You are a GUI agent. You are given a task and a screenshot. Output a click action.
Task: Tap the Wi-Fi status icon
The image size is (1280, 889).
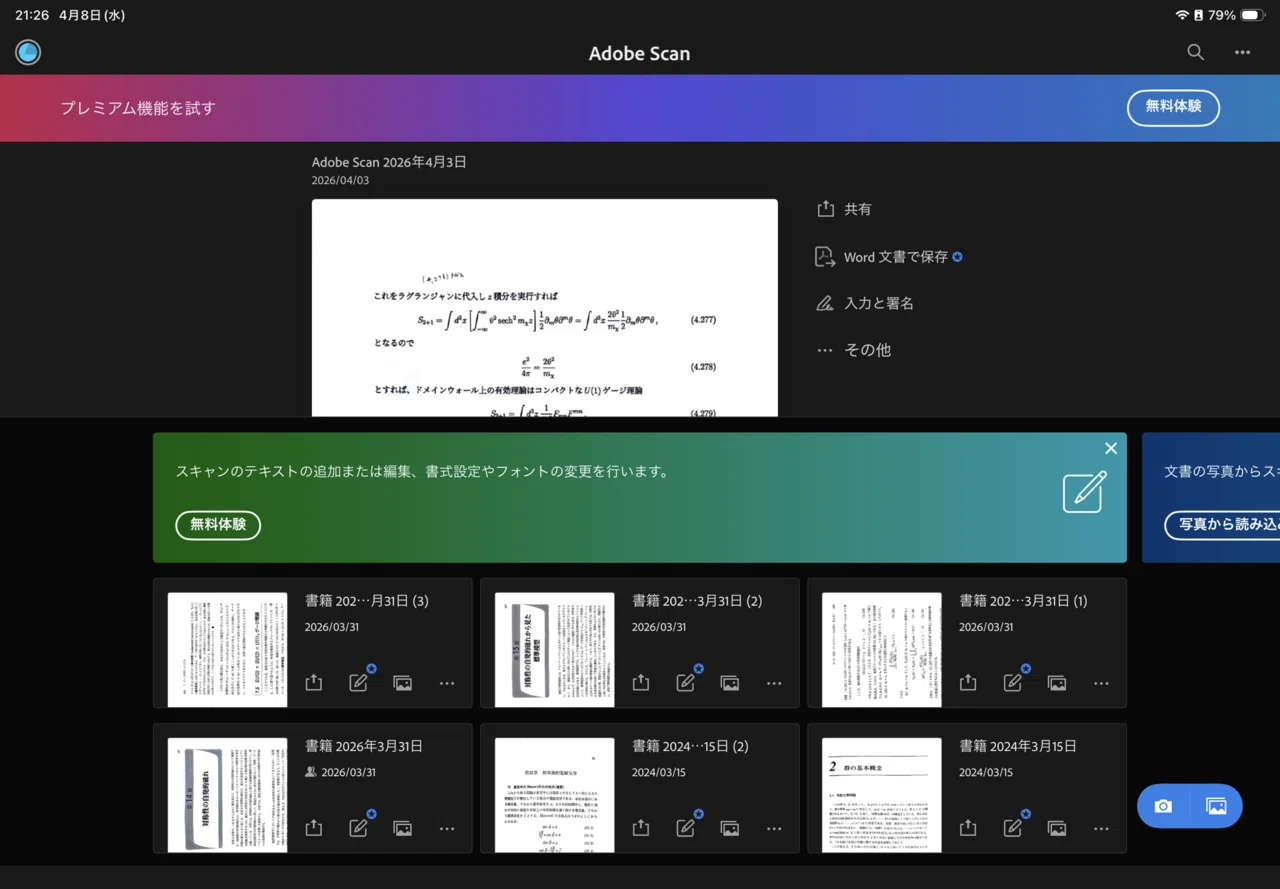pyautogui.click(x=1182, y=15)
